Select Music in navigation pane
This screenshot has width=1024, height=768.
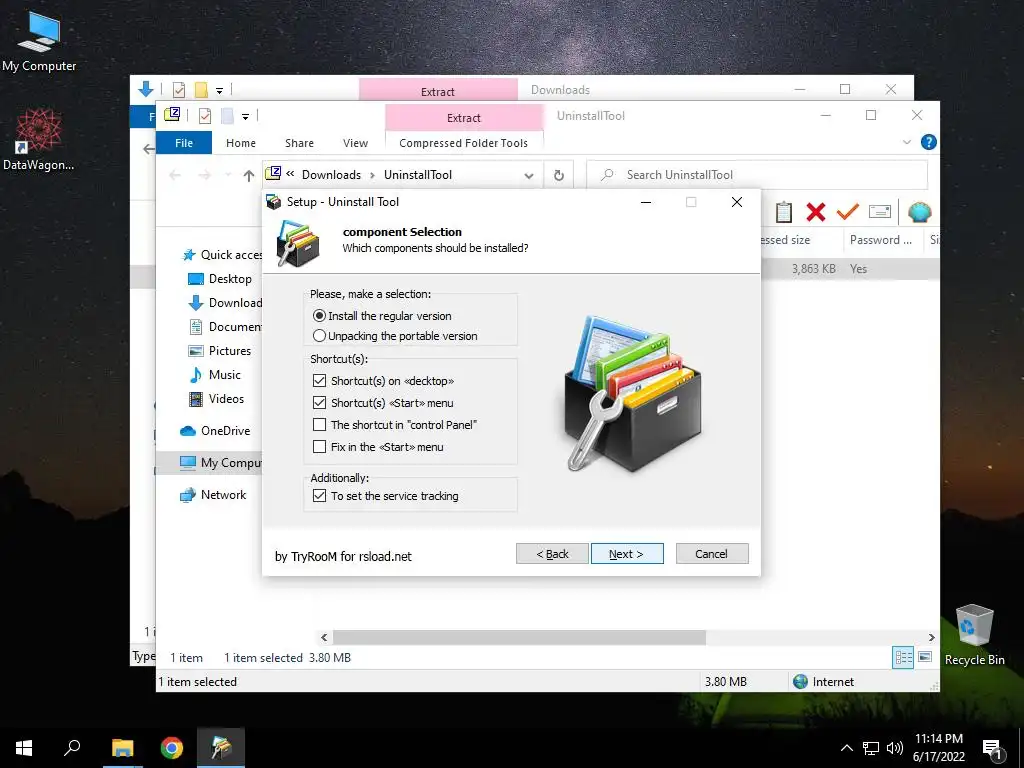coord(215,375)
